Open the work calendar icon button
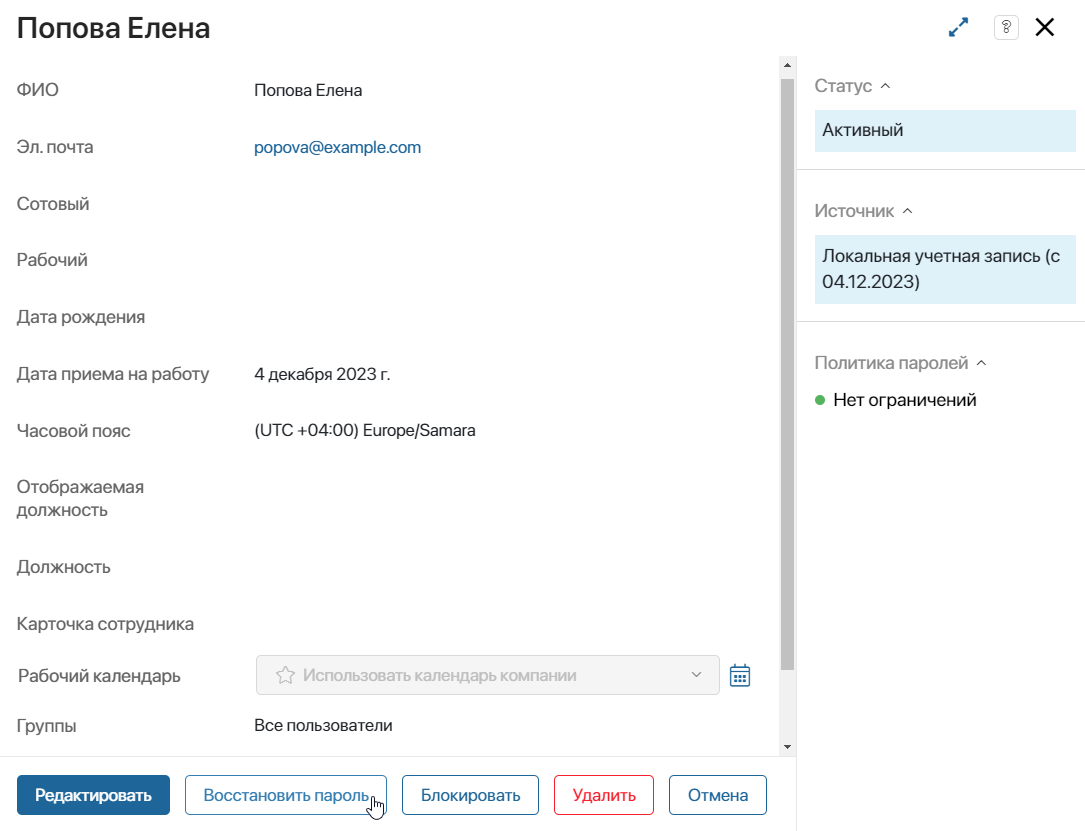This screenshot has height=831, width=1085. click(x=740, y=675)
